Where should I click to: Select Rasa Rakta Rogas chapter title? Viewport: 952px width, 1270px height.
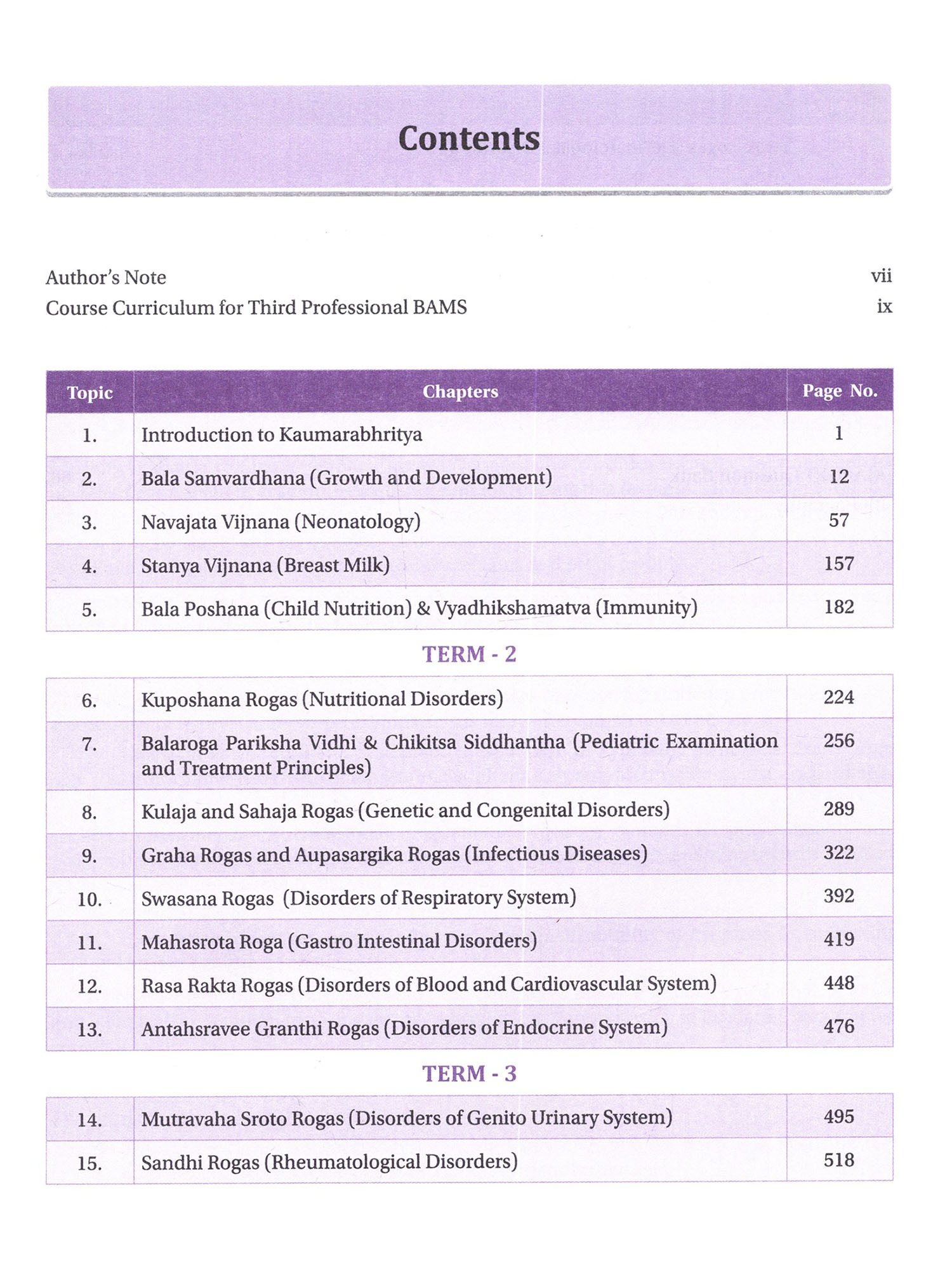pyautogui.click(x=428, y=985)
